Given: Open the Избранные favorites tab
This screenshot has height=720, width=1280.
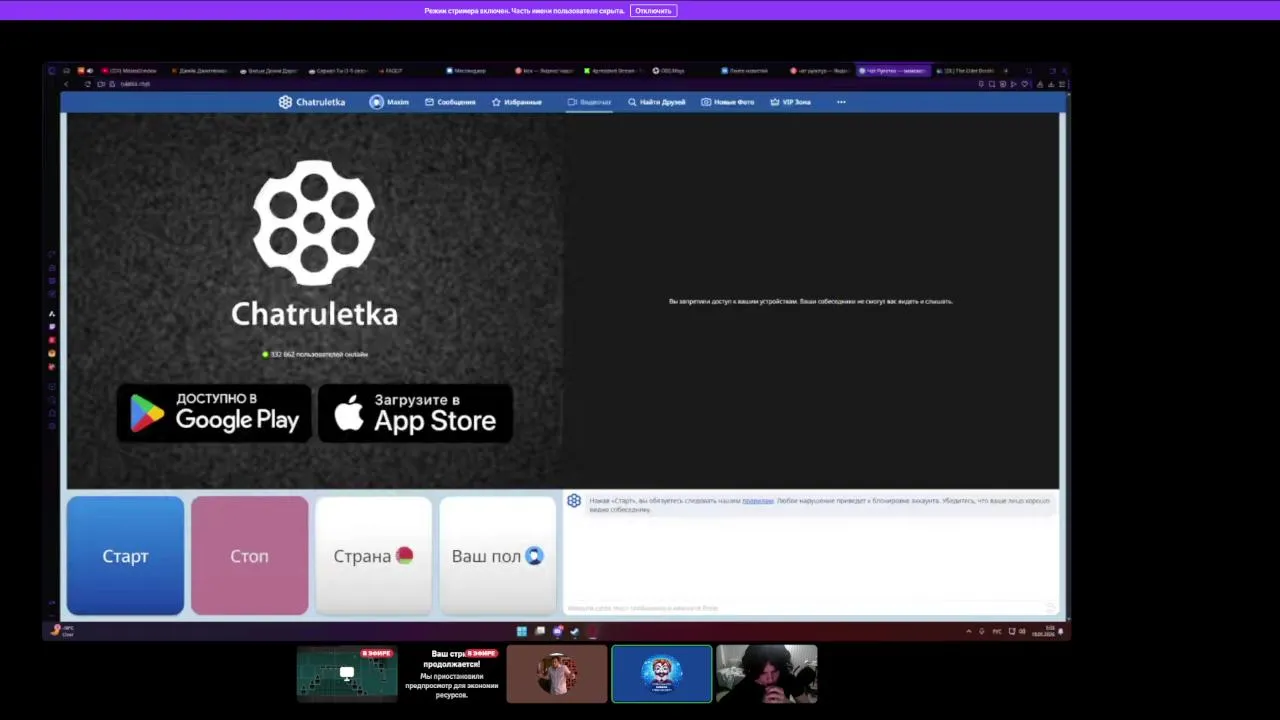Looking at the screenshot, I should click(516, 102).
